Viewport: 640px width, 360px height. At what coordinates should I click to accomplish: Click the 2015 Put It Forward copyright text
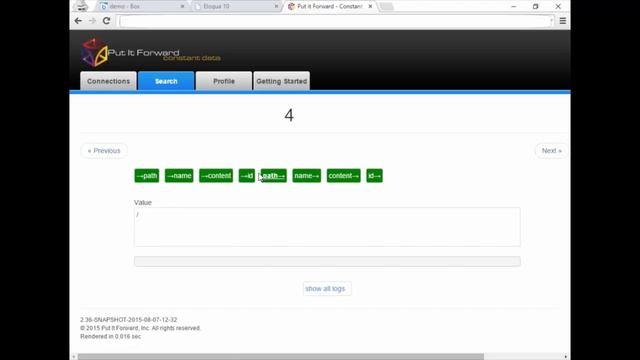pos(140,328)
